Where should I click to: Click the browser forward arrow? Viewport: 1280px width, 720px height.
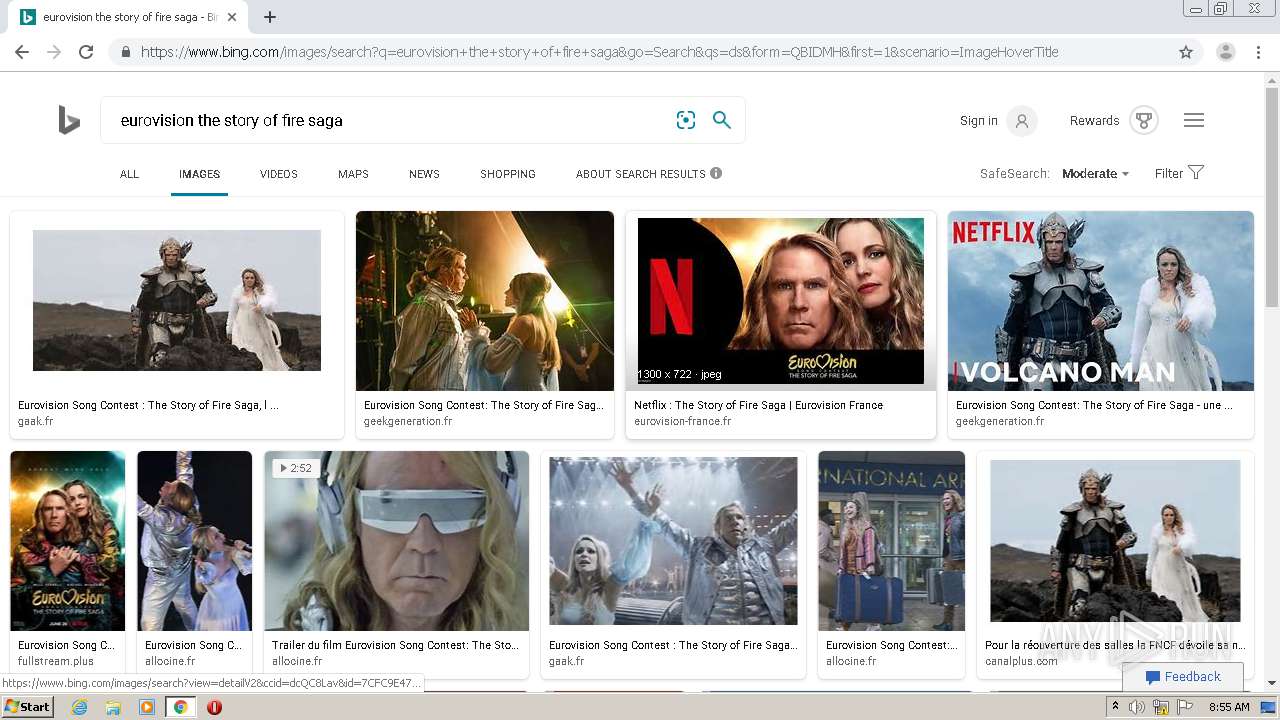coord(54,52)
